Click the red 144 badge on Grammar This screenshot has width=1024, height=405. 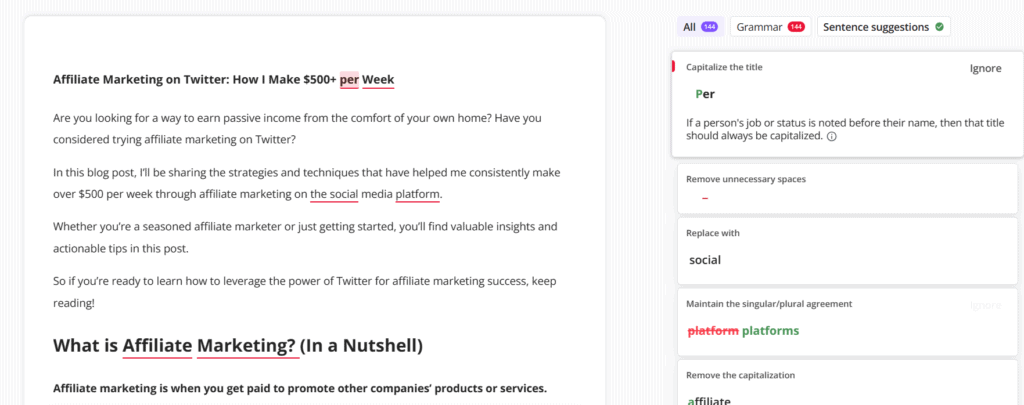(x=796, y=27)
